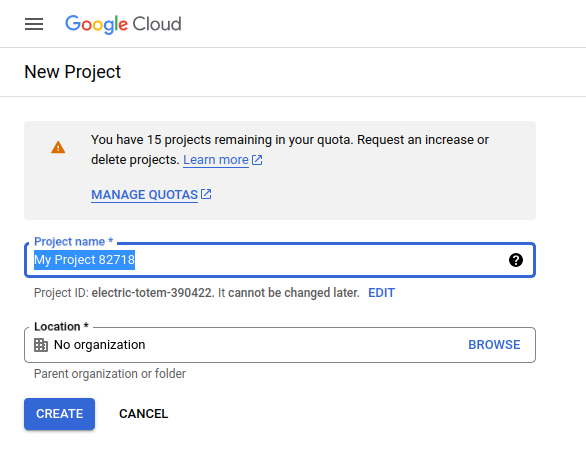Click the No organization location text
This screenshot has height=473, width=586.
coord(99,344)
